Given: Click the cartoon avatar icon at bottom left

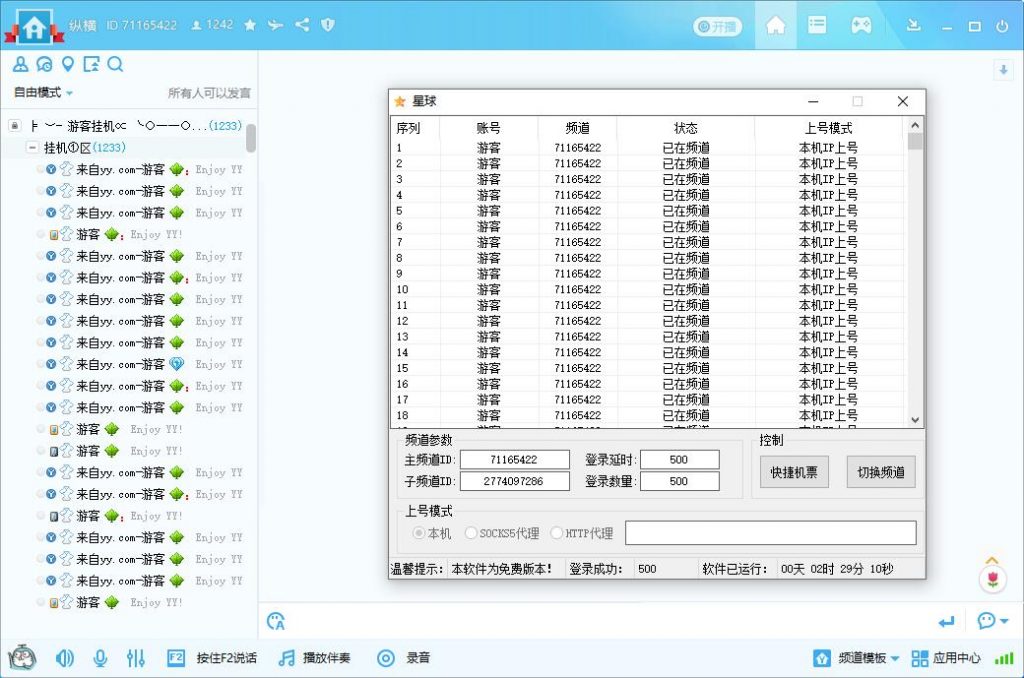Looking at the screenshot, I should click(22, 658).
